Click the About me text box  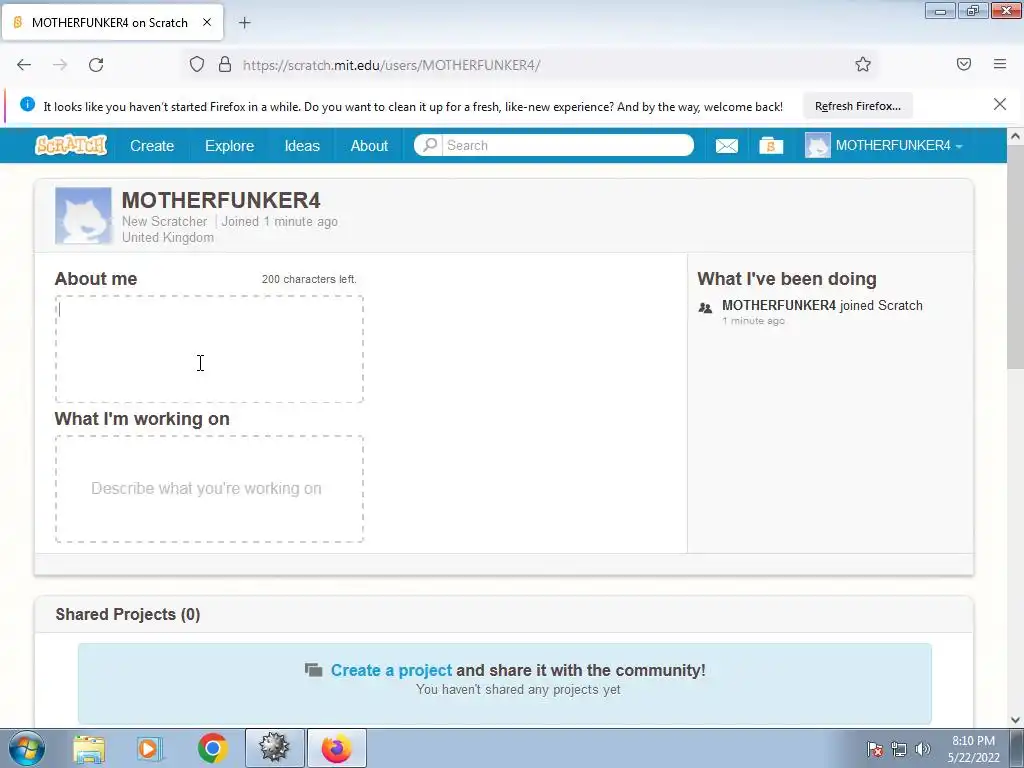209,349
